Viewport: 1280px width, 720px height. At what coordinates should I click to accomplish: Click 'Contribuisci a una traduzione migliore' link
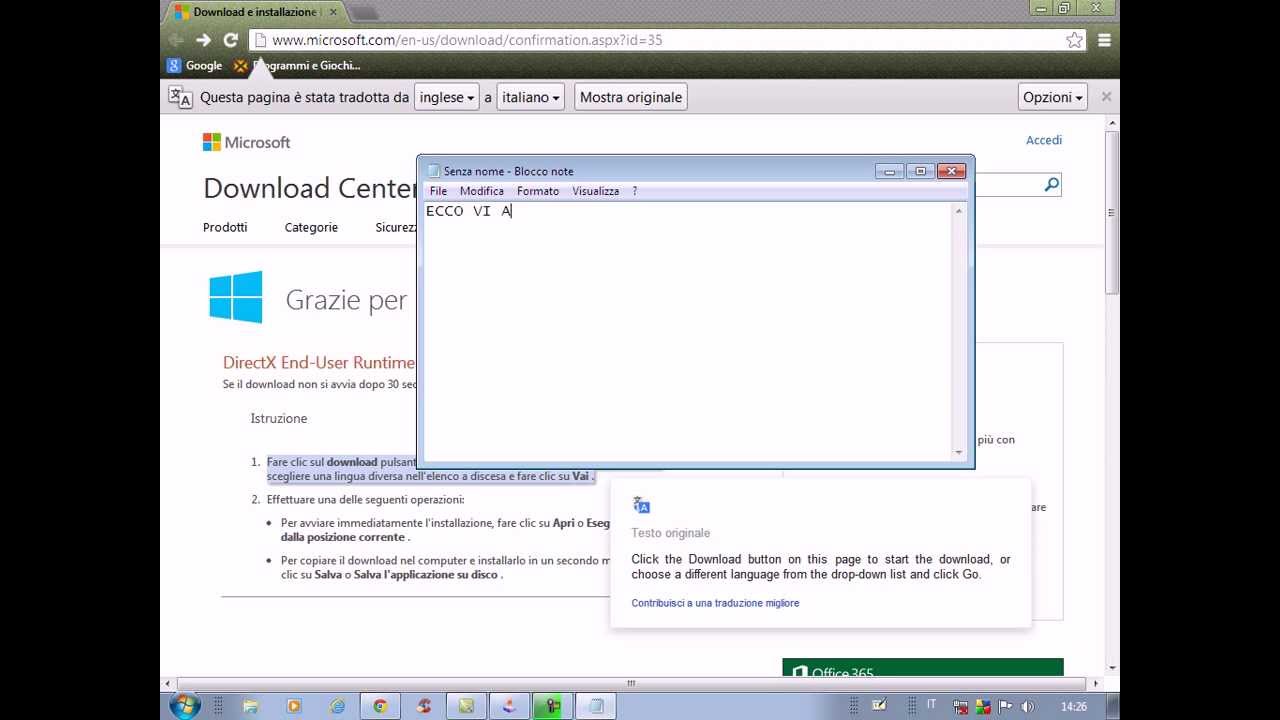click(x=715, y=603)
